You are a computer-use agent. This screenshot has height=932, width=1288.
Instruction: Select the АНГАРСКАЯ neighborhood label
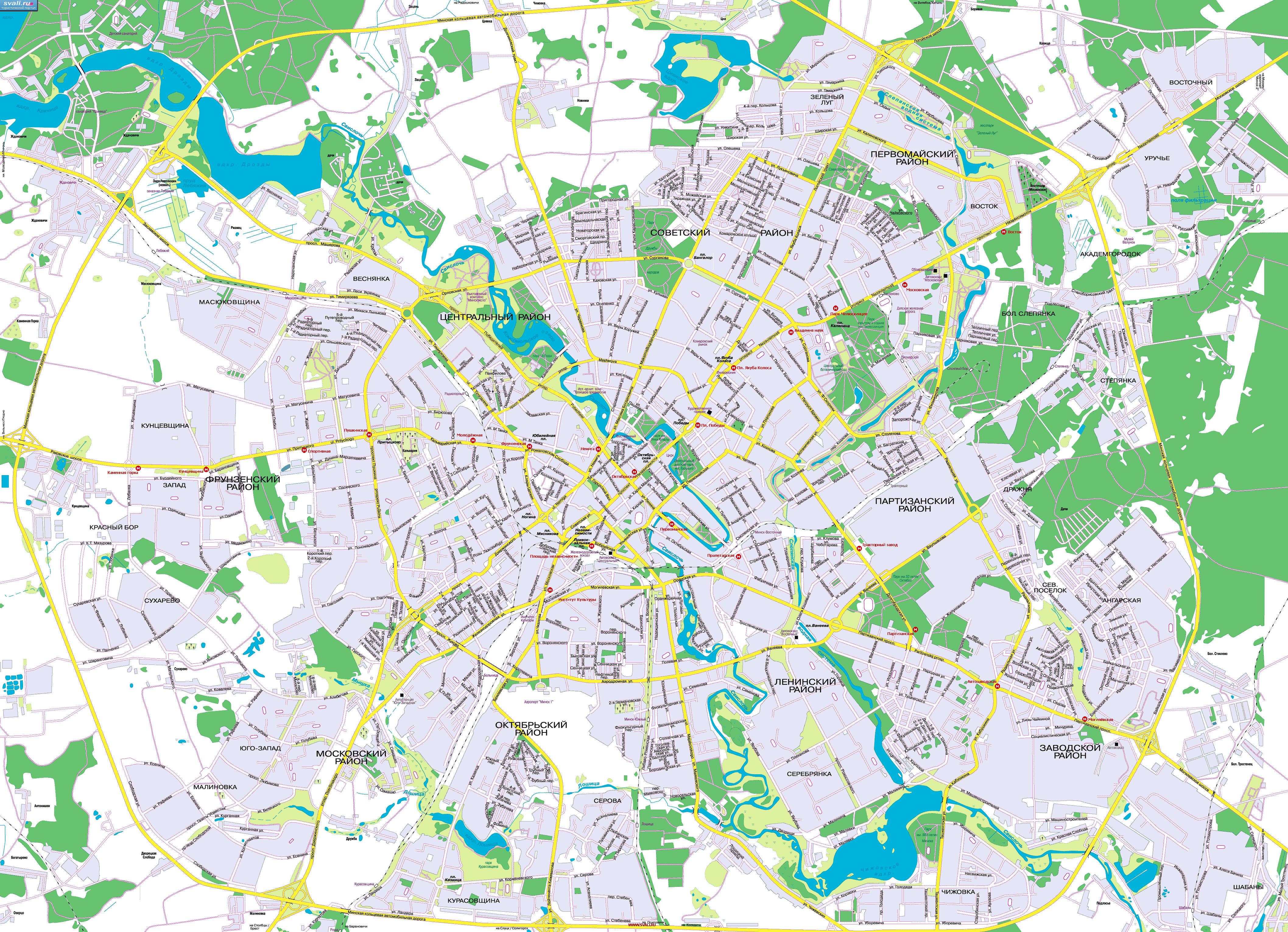pos(1122,600)
